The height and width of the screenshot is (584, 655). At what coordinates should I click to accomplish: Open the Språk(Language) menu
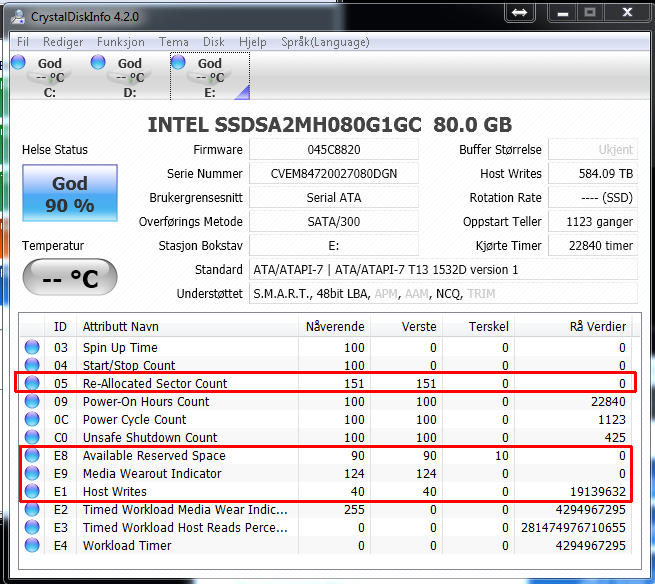325,42
